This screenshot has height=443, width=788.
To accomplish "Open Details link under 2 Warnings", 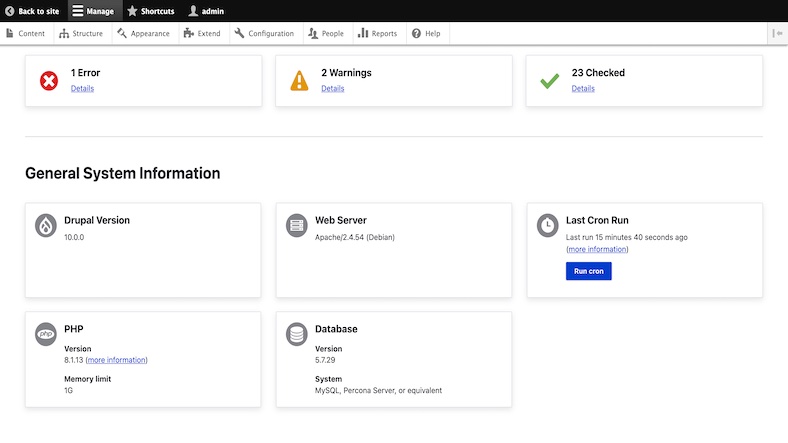I will click(332, 89).
